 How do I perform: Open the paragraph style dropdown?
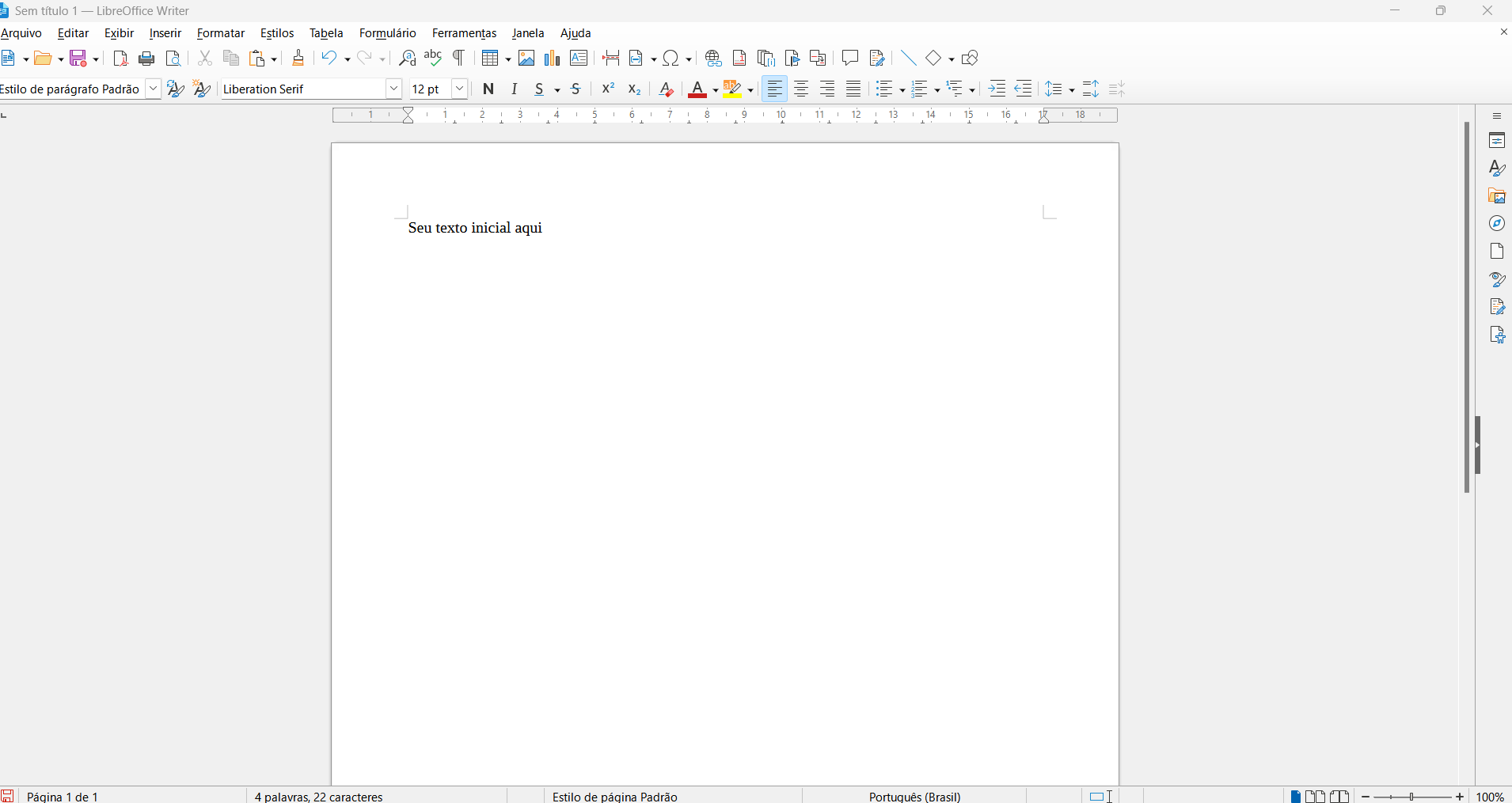154,89
